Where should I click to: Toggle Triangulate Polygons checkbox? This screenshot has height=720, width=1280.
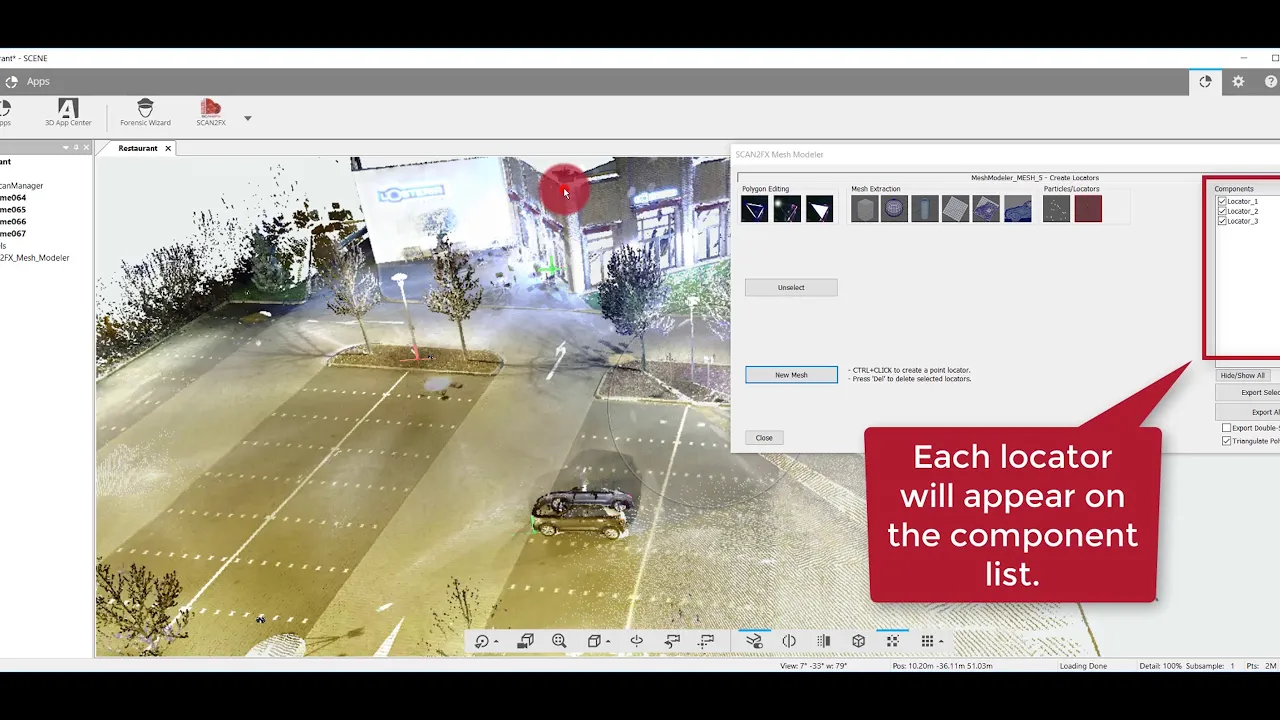(x=1227, y=441)
